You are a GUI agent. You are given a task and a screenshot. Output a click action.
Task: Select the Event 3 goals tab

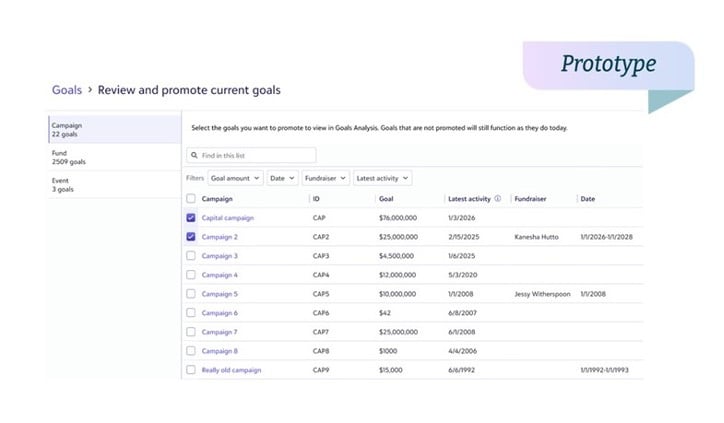(115, 185)
